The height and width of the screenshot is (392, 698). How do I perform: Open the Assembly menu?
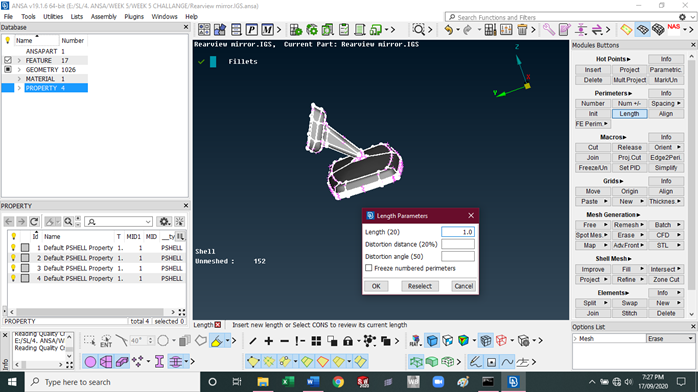point(103,16)
